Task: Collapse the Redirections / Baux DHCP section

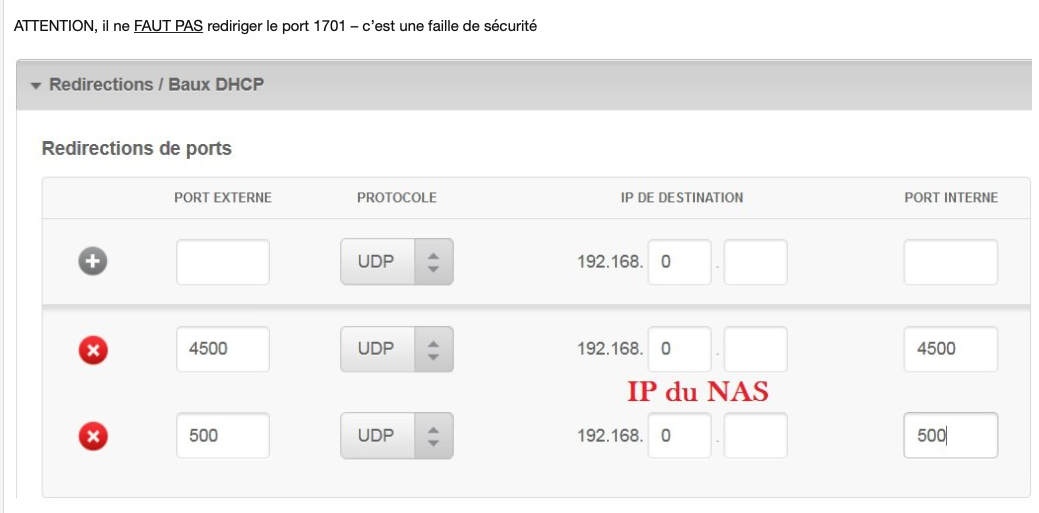Action: 37,86
